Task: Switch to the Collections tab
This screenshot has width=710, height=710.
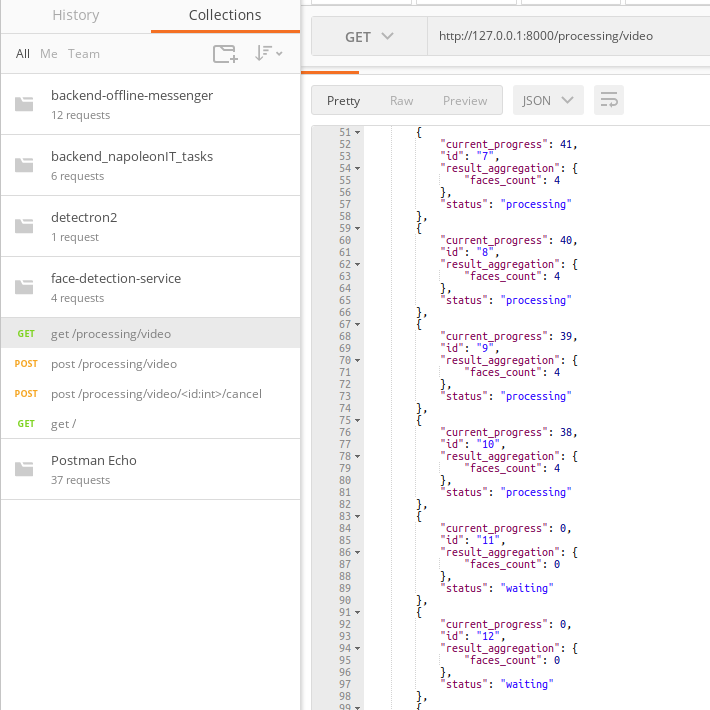Action: (225, 15)
